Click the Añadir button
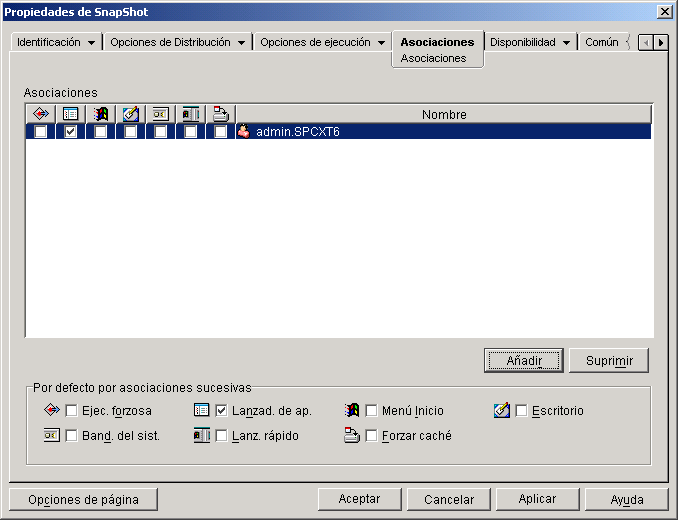This screenshot has width=678, height=520. [x=524, y=360]
